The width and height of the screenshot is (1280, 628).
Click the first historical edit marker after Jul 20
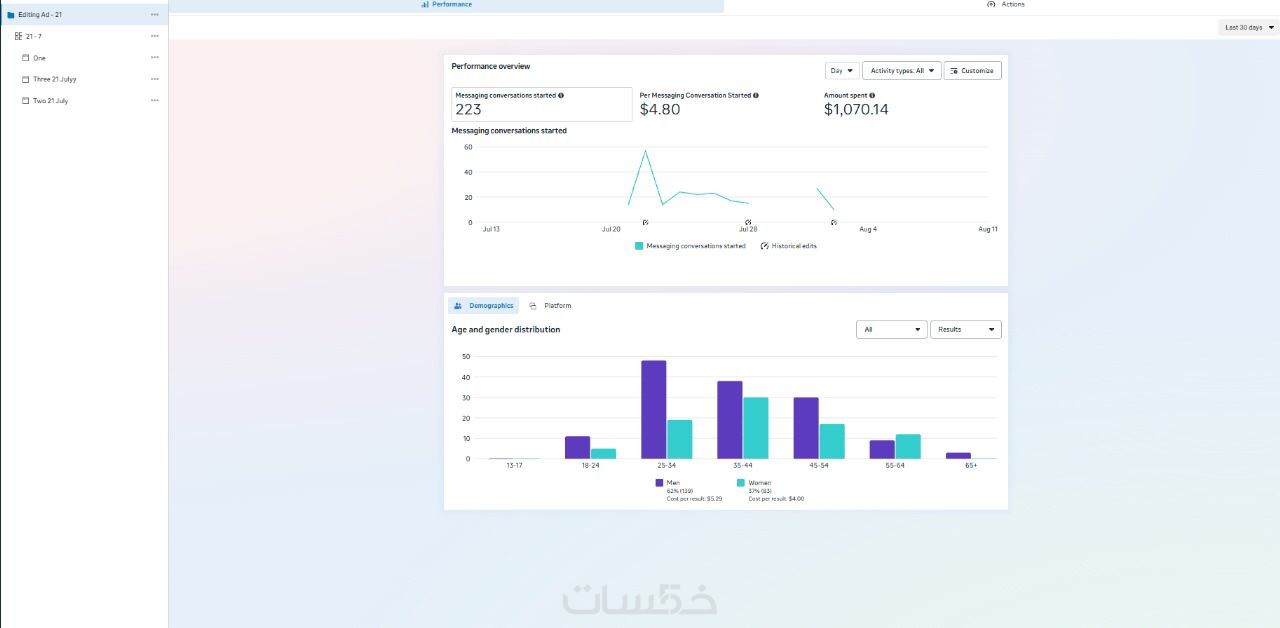tap(645, 222)
